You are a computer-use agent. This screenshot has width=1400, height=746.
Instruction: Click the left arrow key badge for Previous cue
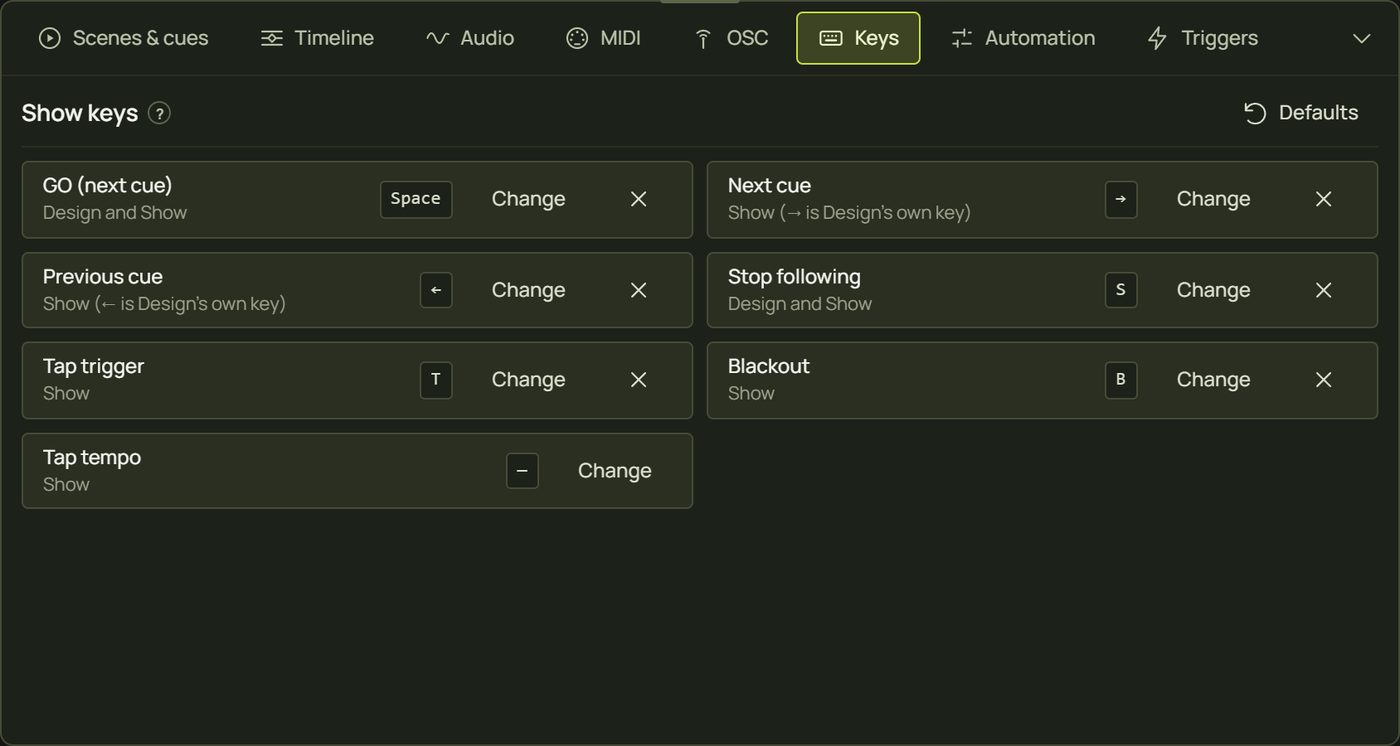click(x=436, y=290)
